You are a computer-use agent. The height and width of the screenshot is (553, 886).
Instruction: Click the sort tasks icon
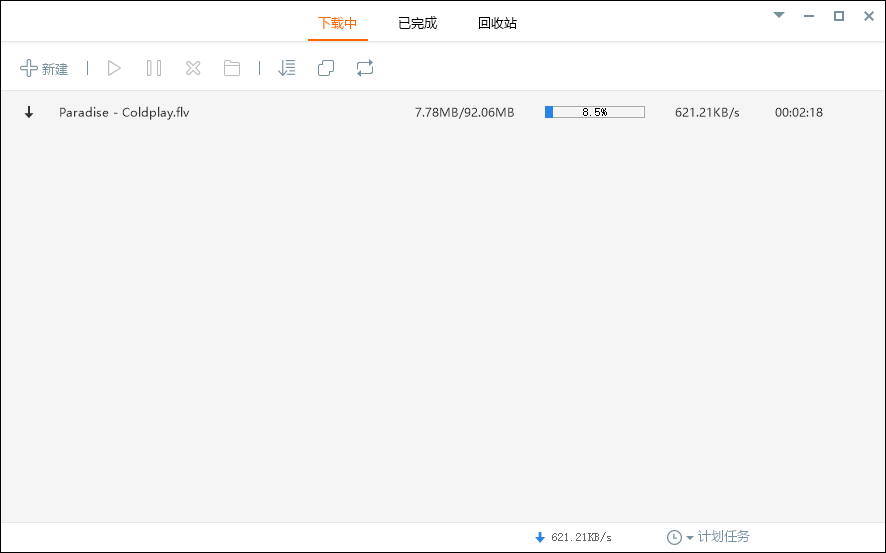pyautogui.click(x=287, y=68)
